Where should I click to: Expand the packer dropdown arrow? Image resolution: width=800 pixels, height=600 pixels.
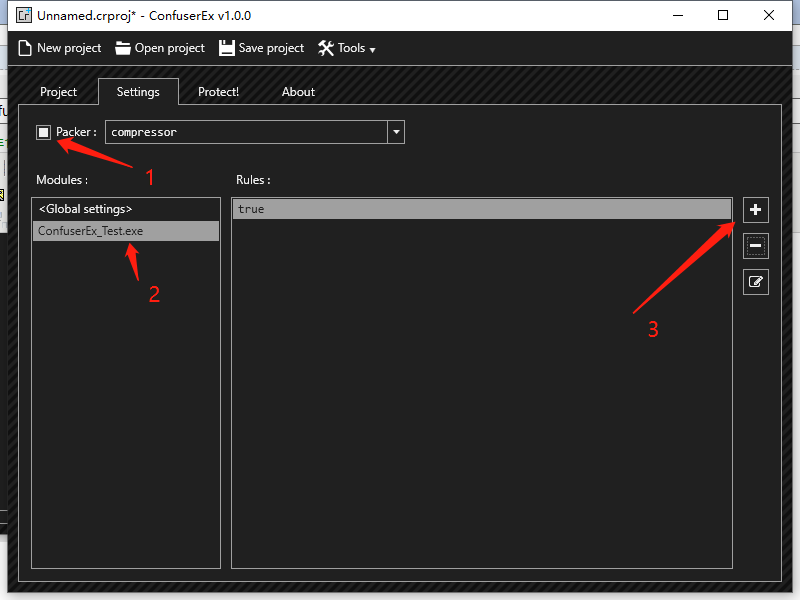[396, 132]
